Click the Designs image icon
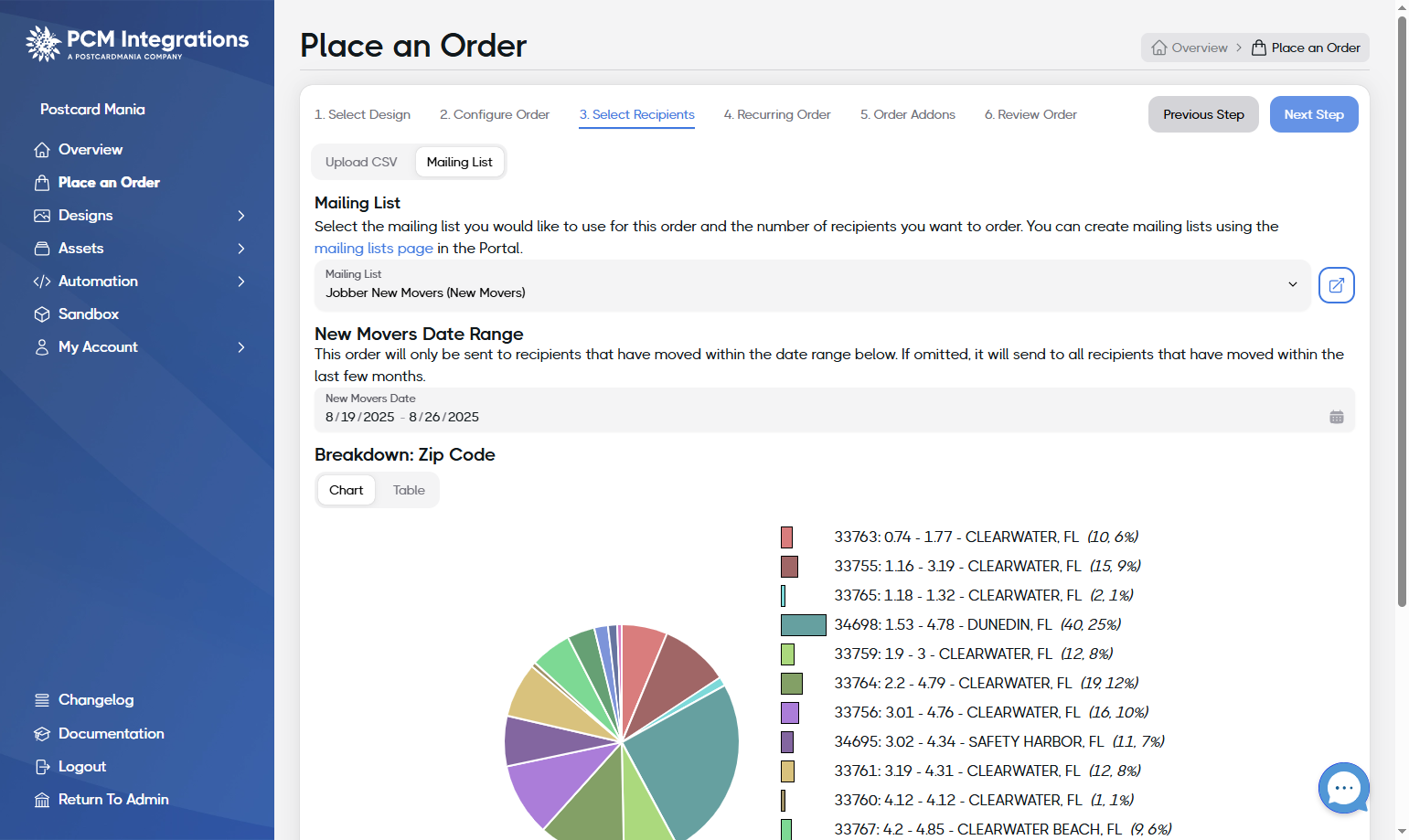 coord(42,216)
